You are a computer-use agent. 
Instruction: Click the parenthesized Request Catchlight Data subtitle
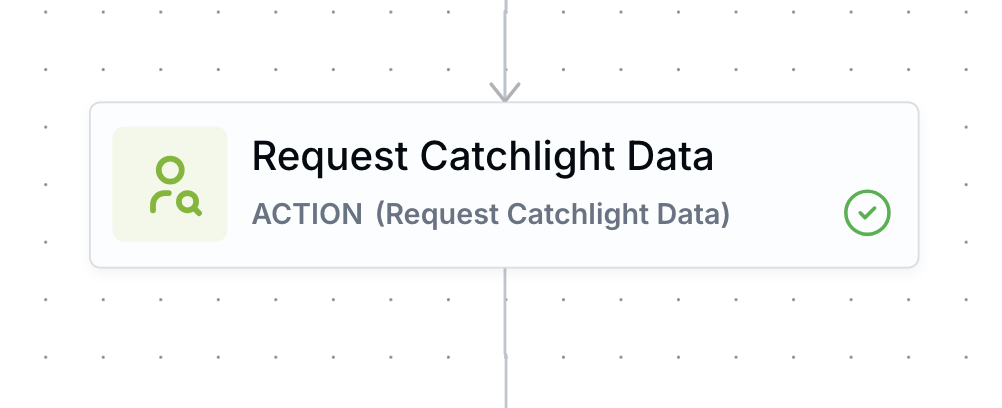click(553, 214)
